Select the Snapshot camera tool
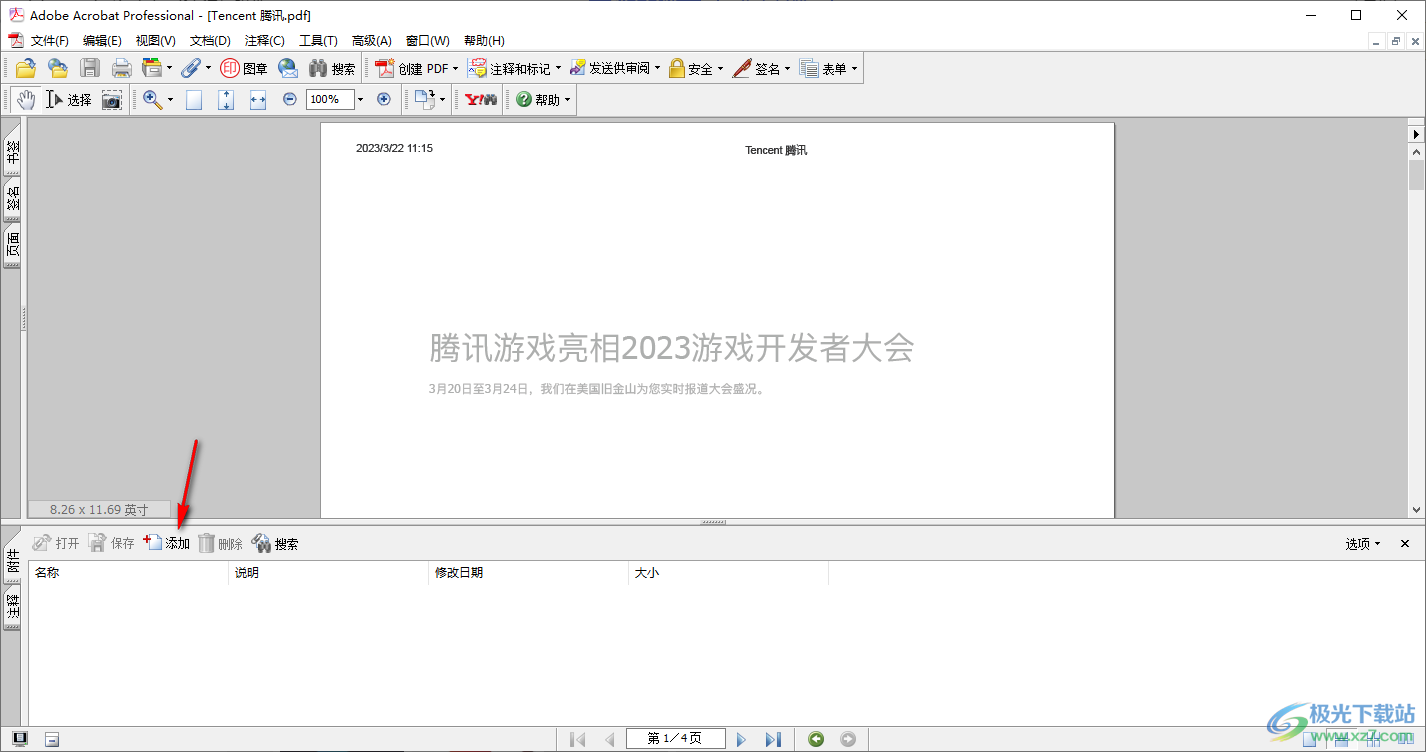Screen dimensions: 1426x752 [112, 99]
